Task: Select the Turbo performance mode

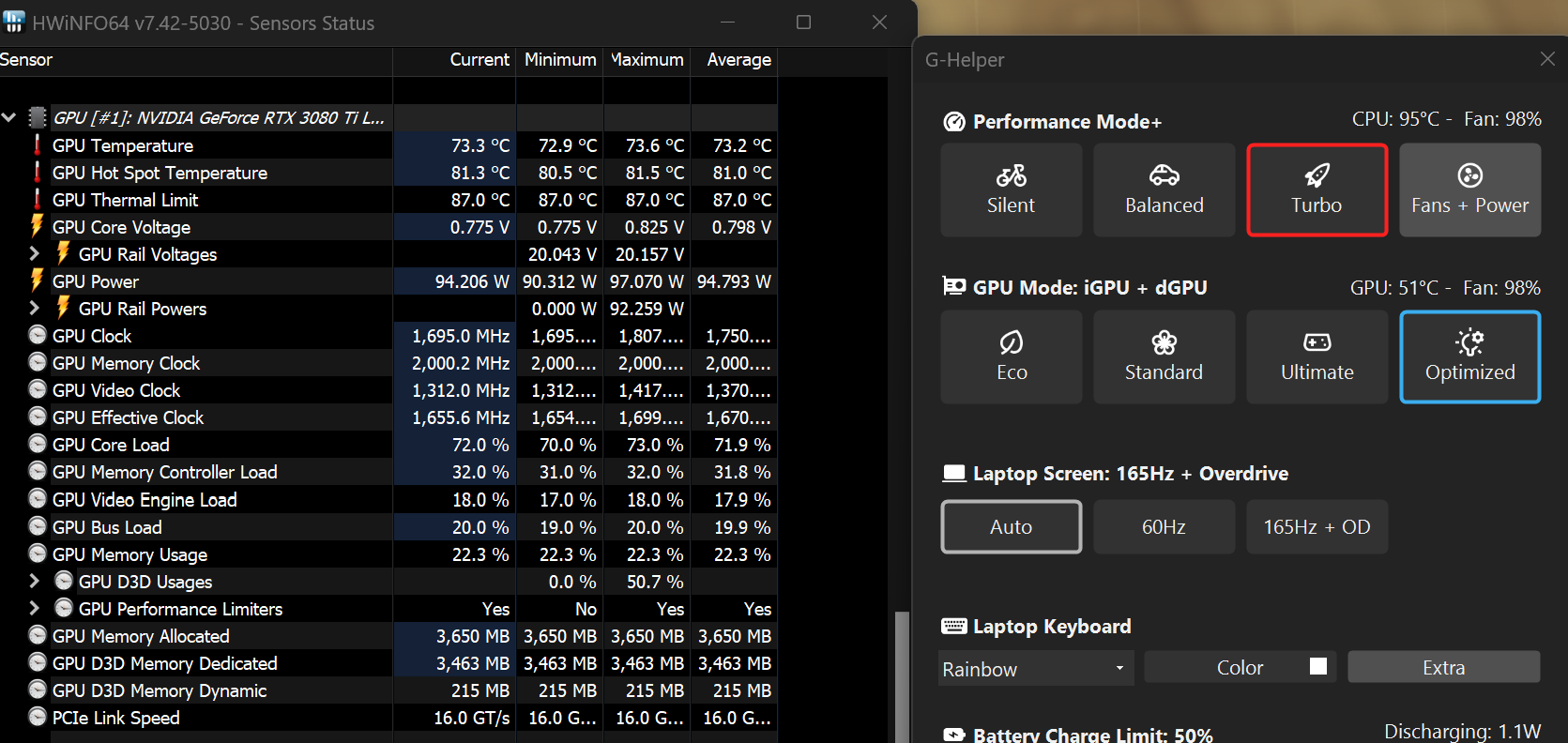Action: click(x=1317, y=190)
